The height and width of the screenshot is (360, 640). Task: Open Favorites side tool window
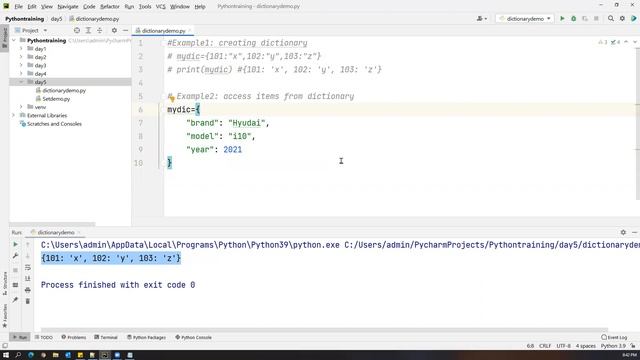[4, 316]
